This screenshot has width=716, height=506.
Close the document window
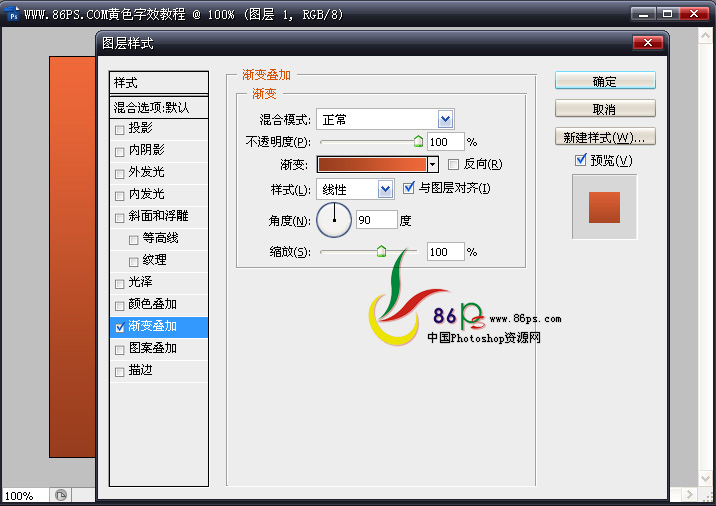694,14
